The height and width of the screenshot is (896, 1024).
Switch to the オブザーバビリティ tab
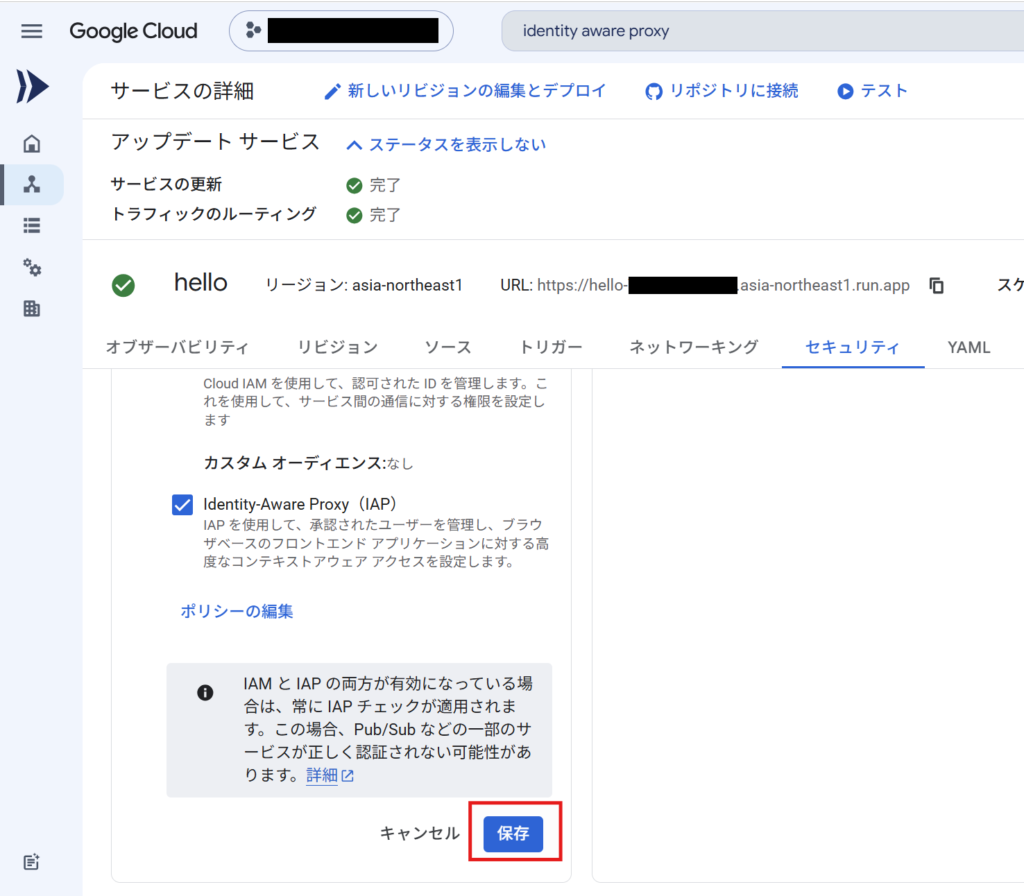point(177,347)
